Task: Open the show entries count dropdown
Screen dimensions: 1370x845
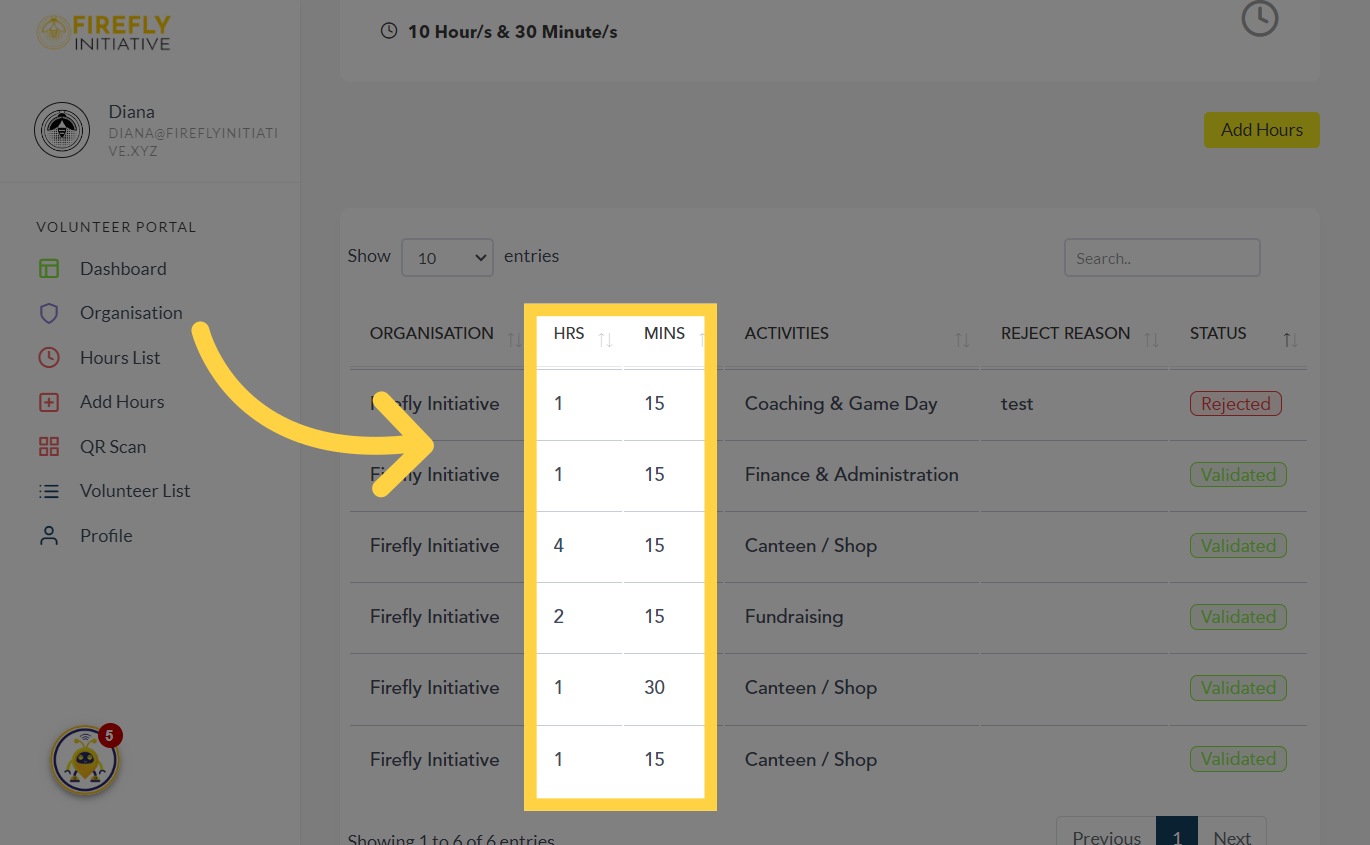Action: click(447, 258)
